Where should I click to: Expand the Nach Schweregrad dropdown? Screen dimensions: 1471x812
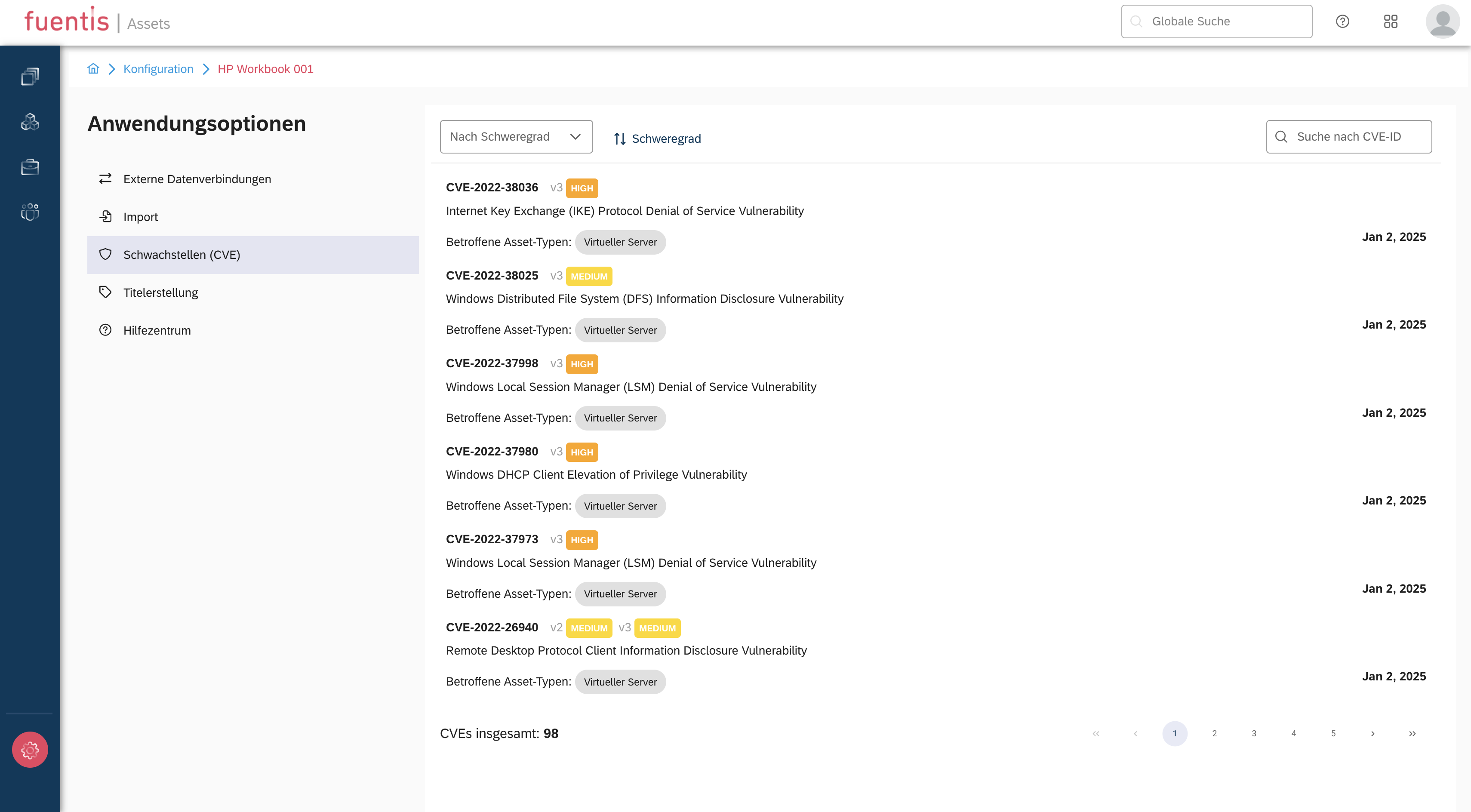click(x=516, y=136)
